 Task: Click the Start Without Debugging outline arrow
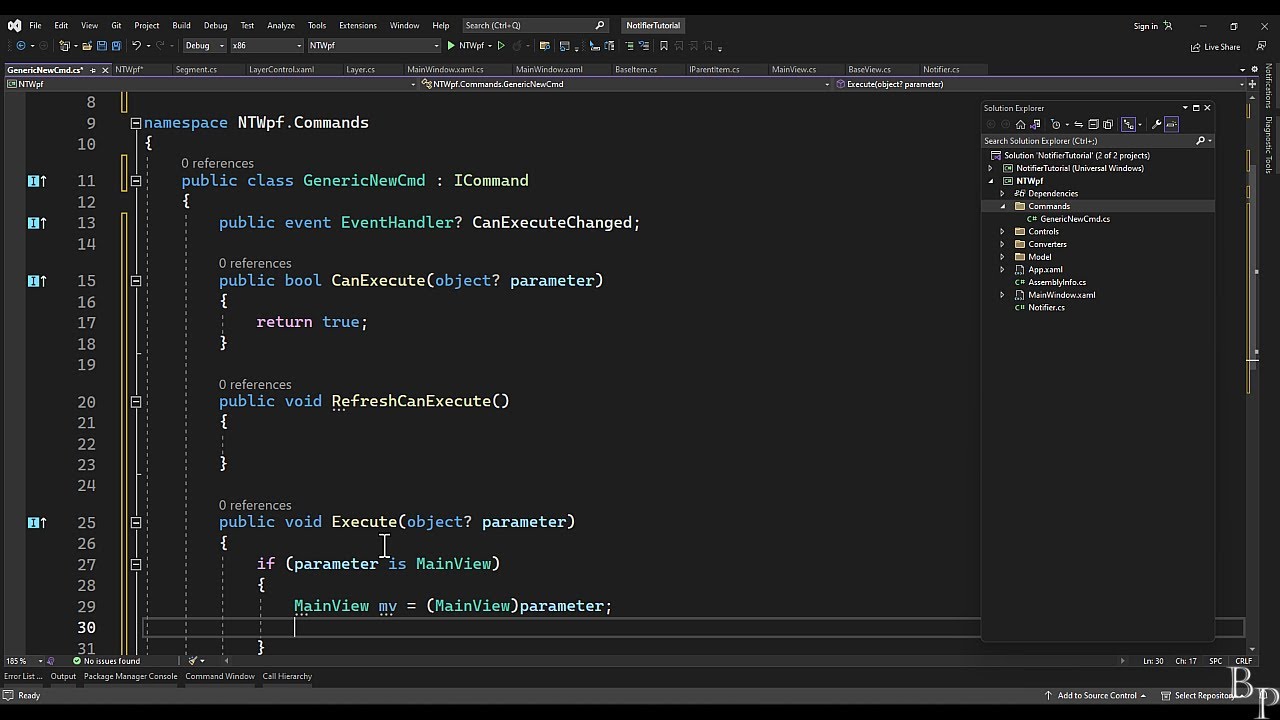click(501, 45)
